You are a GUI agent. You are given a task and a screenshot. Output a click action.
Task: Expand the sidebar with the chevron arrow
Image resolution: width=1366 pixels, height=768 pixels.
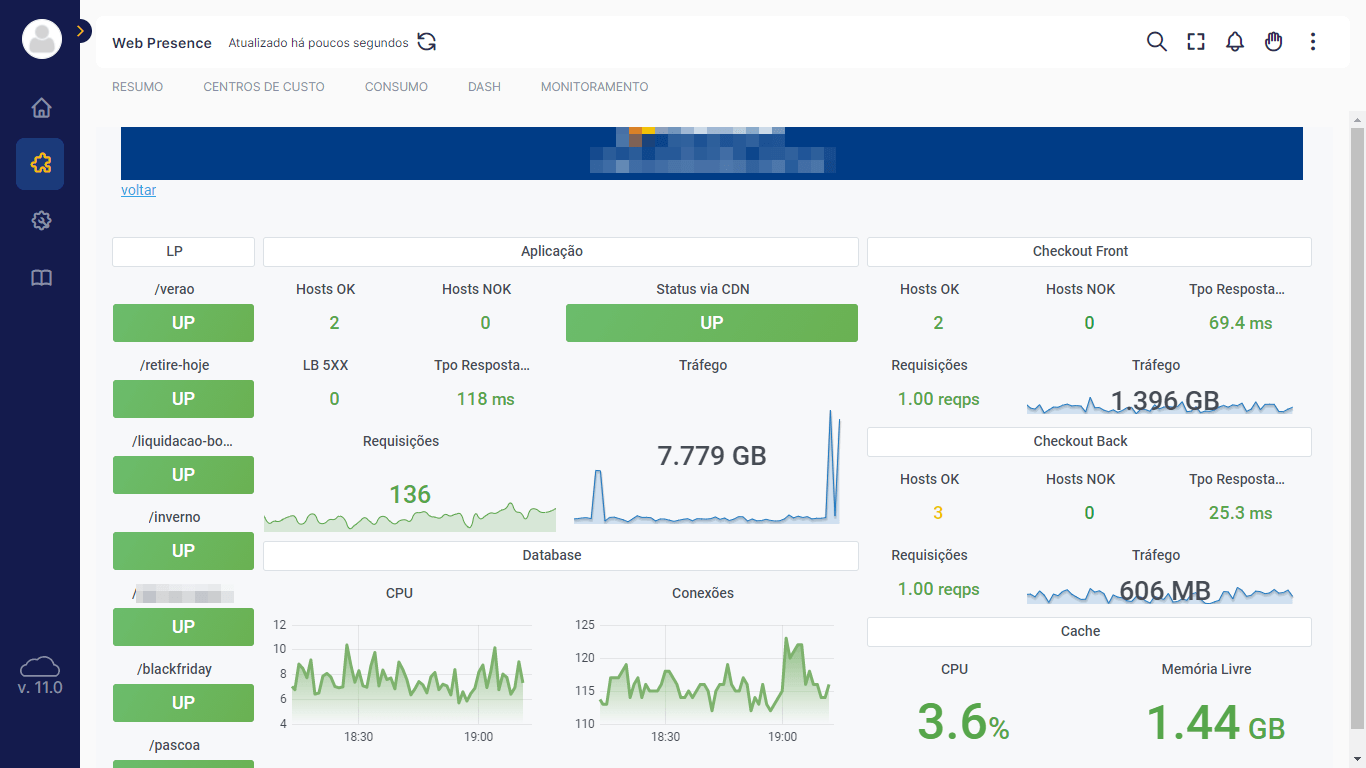tap(81, 31)
